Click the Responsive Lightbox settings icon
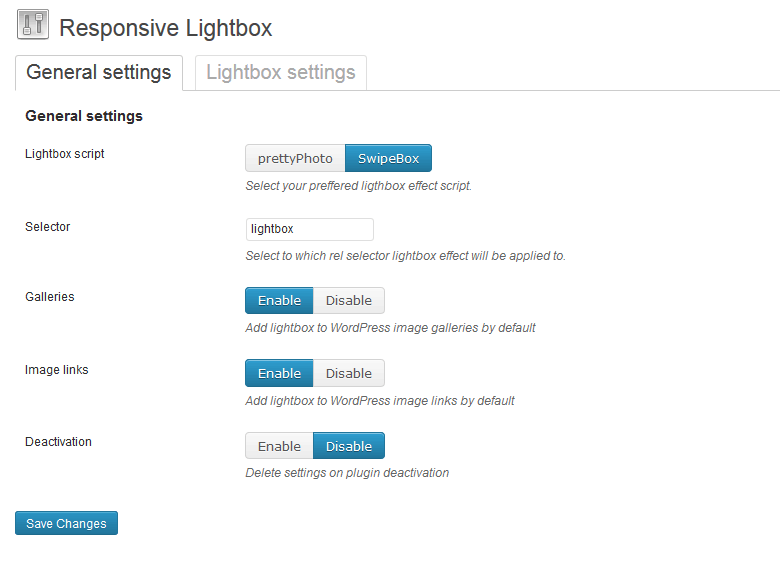780x567 pixels. (33, 24)
